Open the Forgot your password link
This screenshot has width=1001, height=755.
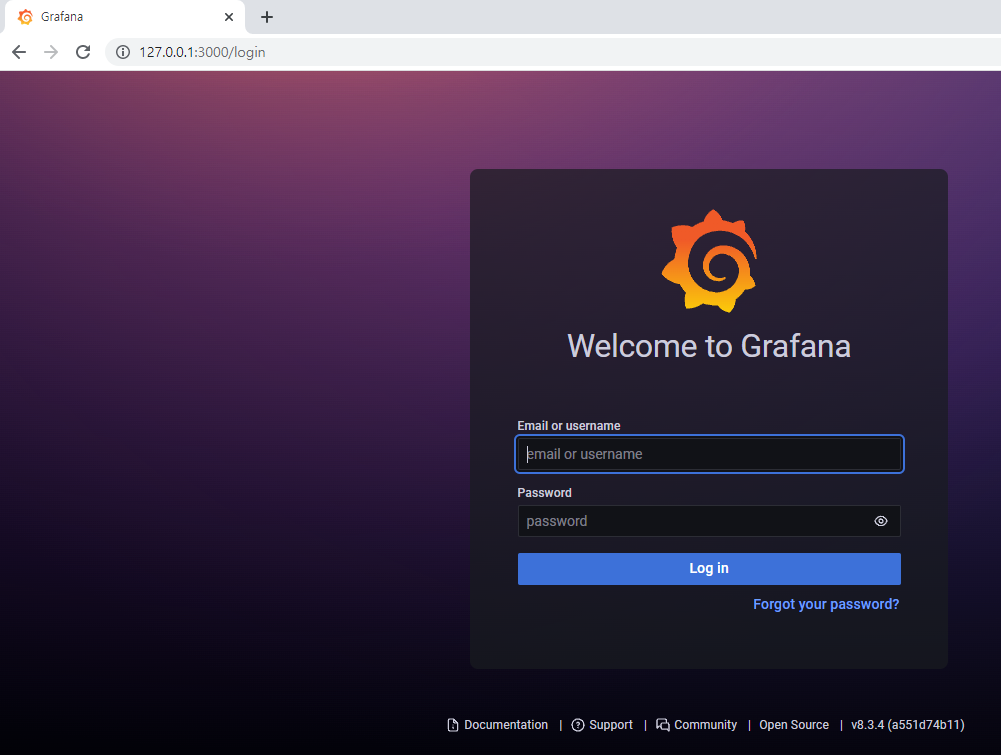point(825,604)
